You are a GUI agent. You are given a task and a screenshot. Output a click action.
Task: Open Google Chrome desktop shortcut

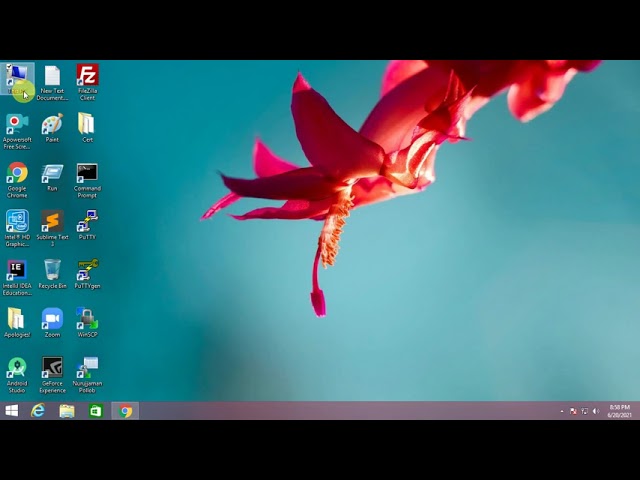[x=17, y=180]
